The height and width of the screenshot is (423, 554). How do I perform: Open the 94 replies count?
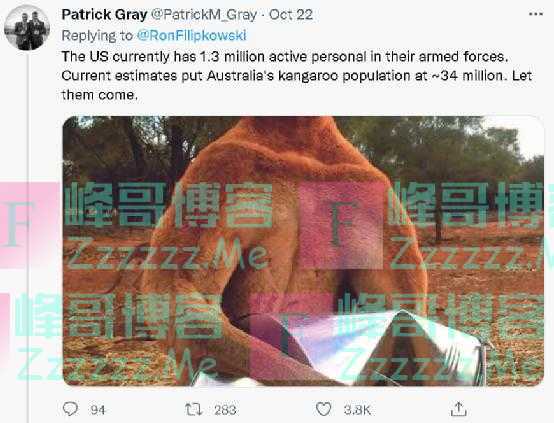[x=98, y=410]
